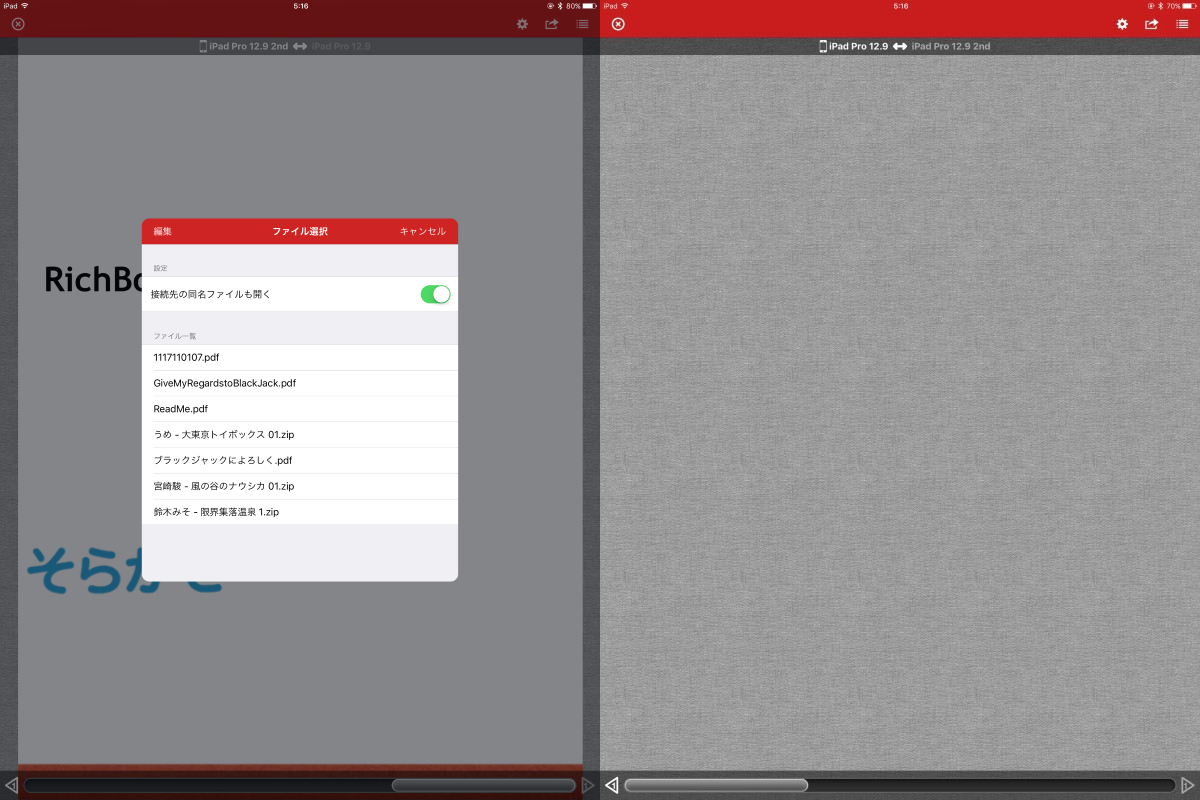1200x800 pixels.
Task: Tap share icon in right iPad window
Action: 1152,24
